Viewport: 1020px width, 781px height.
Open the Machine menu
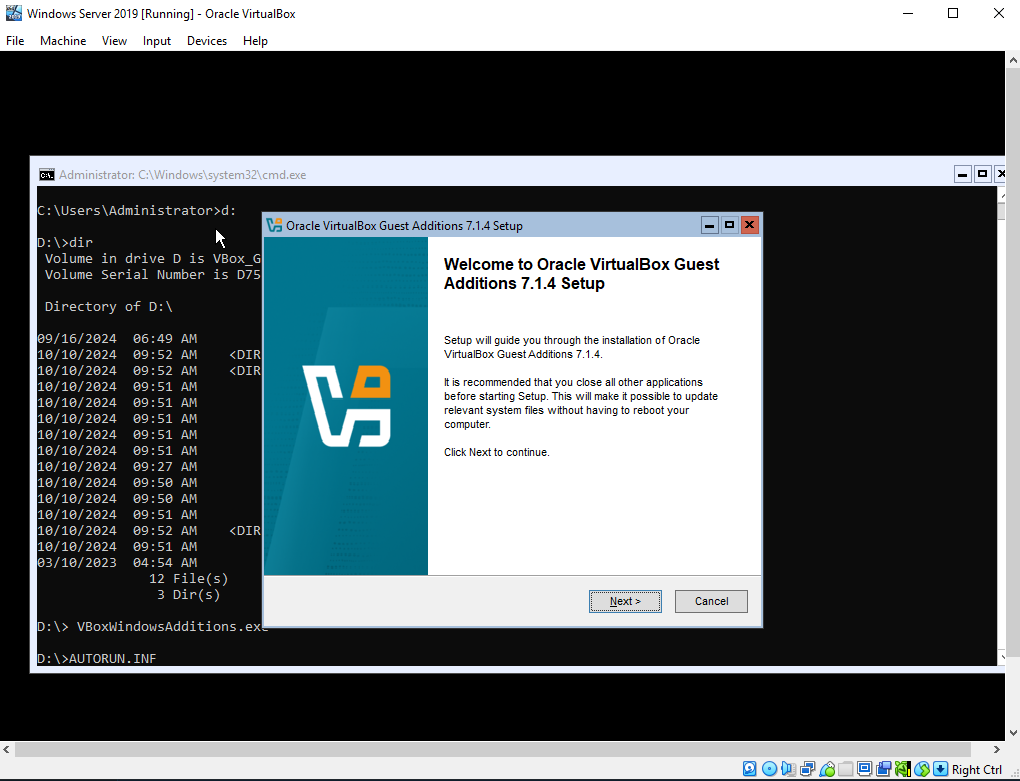tap(63, 41)
